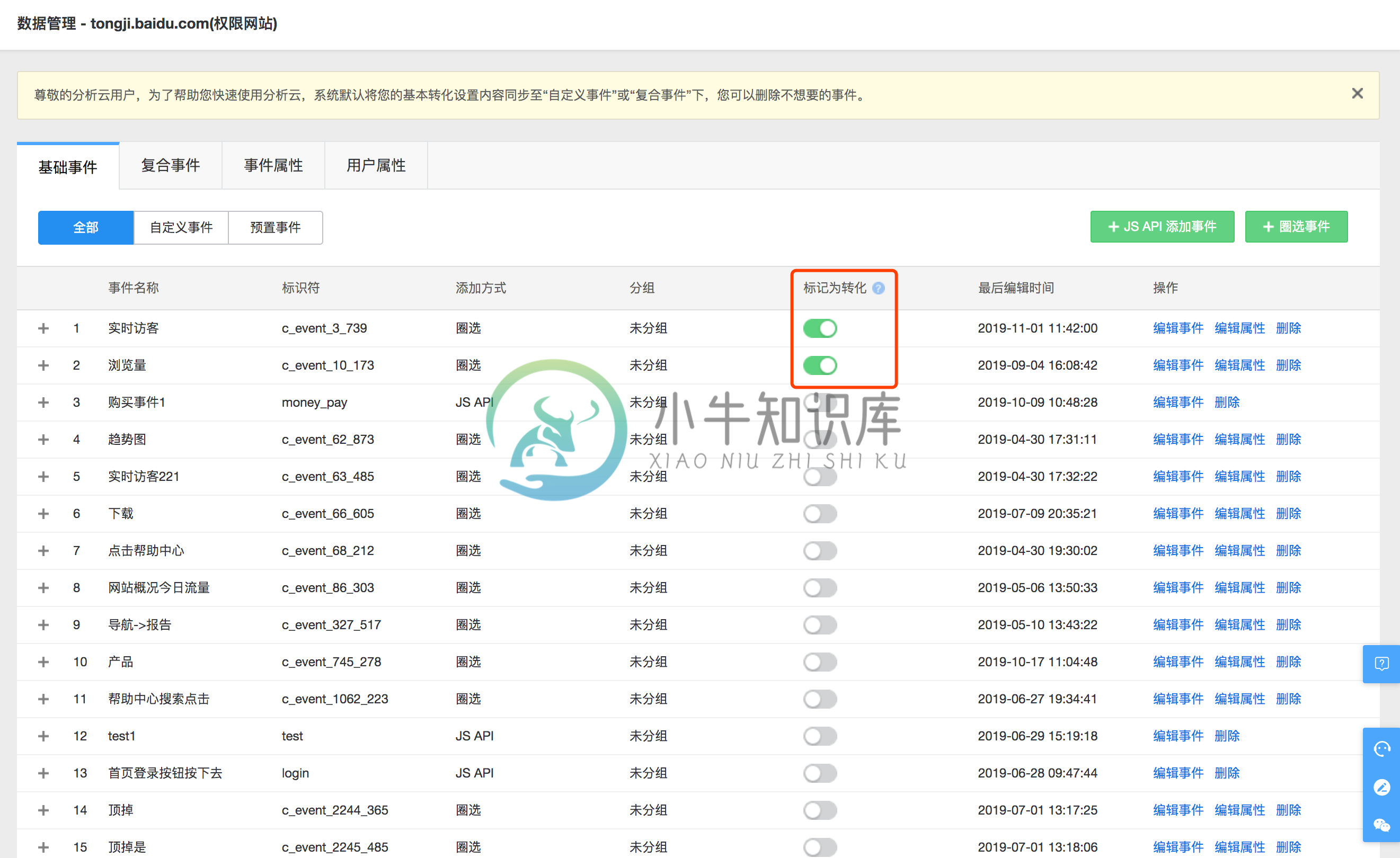This screenshot has width=1400, height=858.
Task: Click 编辑事件 for test1
Action: click(1178, 736)
